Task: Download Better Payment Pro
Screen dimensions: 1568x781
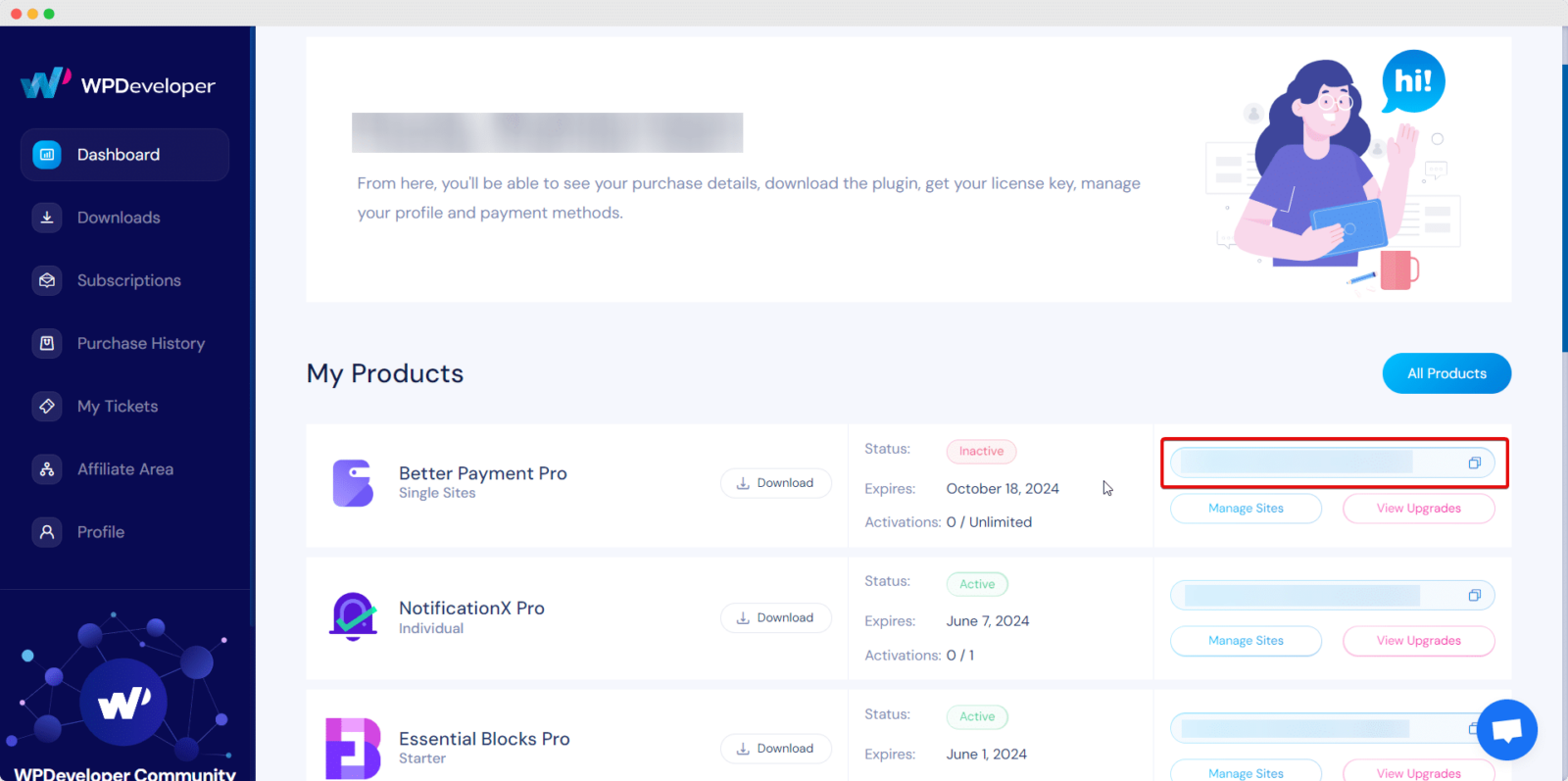Action: point(775,482)
